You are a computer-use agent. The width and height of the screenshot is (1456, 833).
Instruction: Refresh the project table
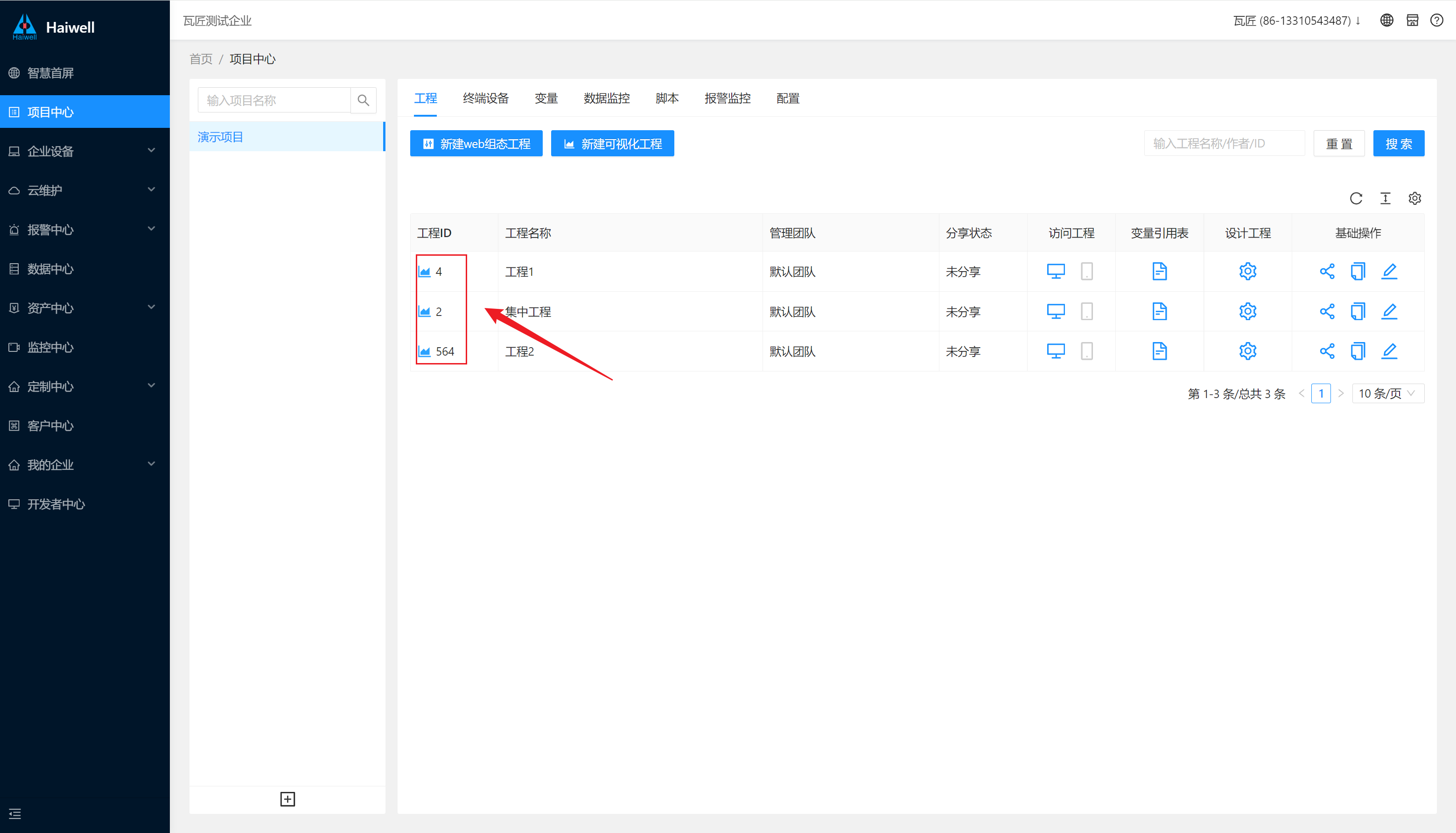tap(1356, 198)
